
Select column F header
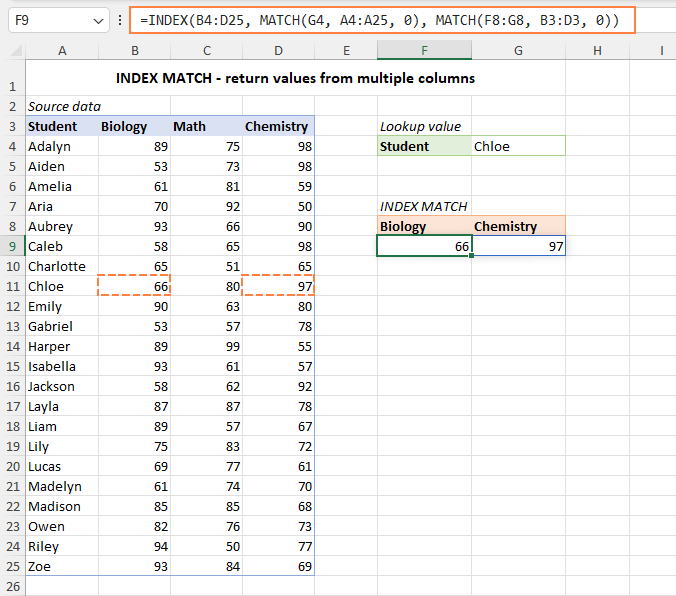[424, 51]
